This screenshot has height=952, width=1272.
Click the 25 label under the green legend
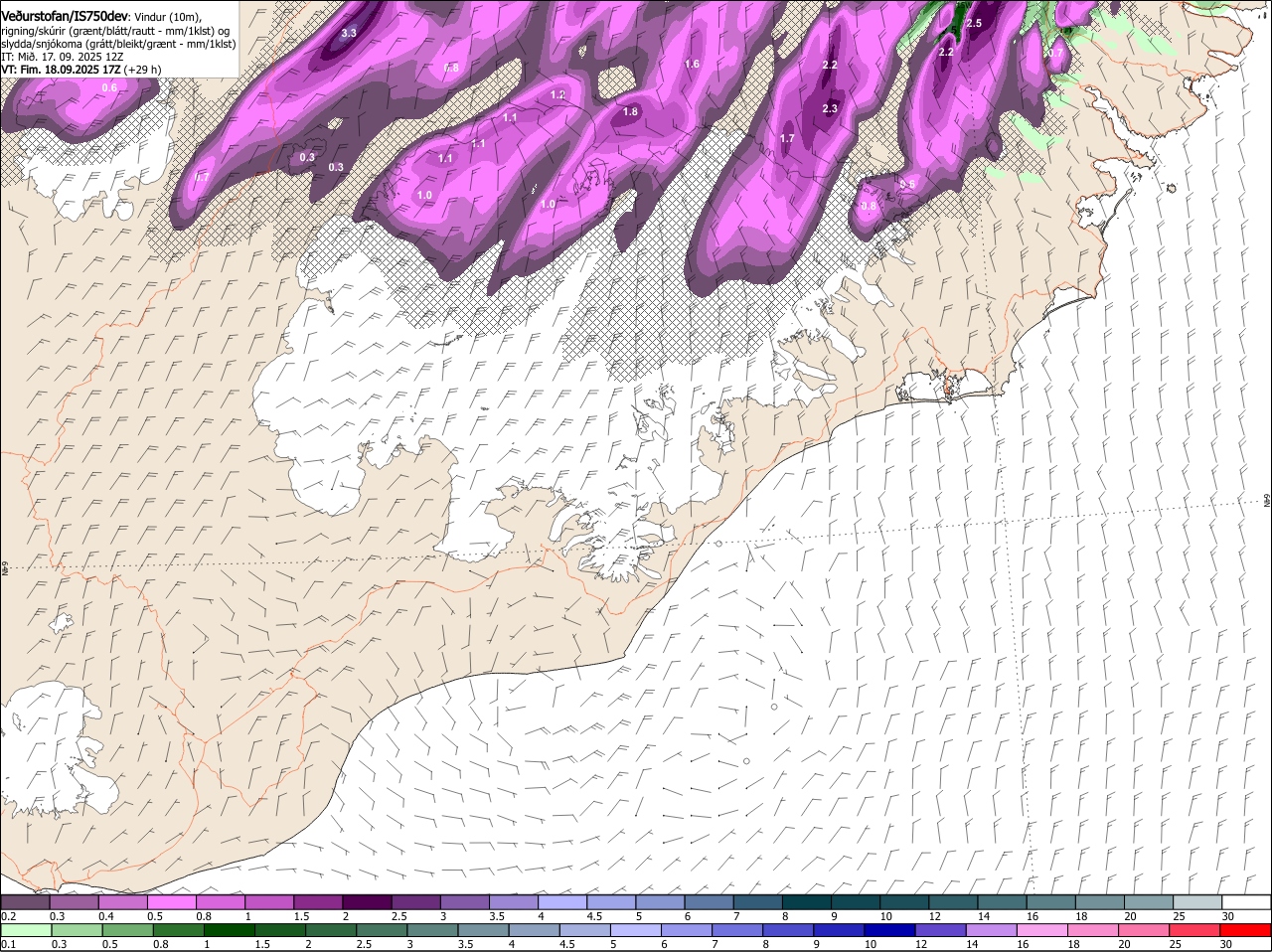1176,944
